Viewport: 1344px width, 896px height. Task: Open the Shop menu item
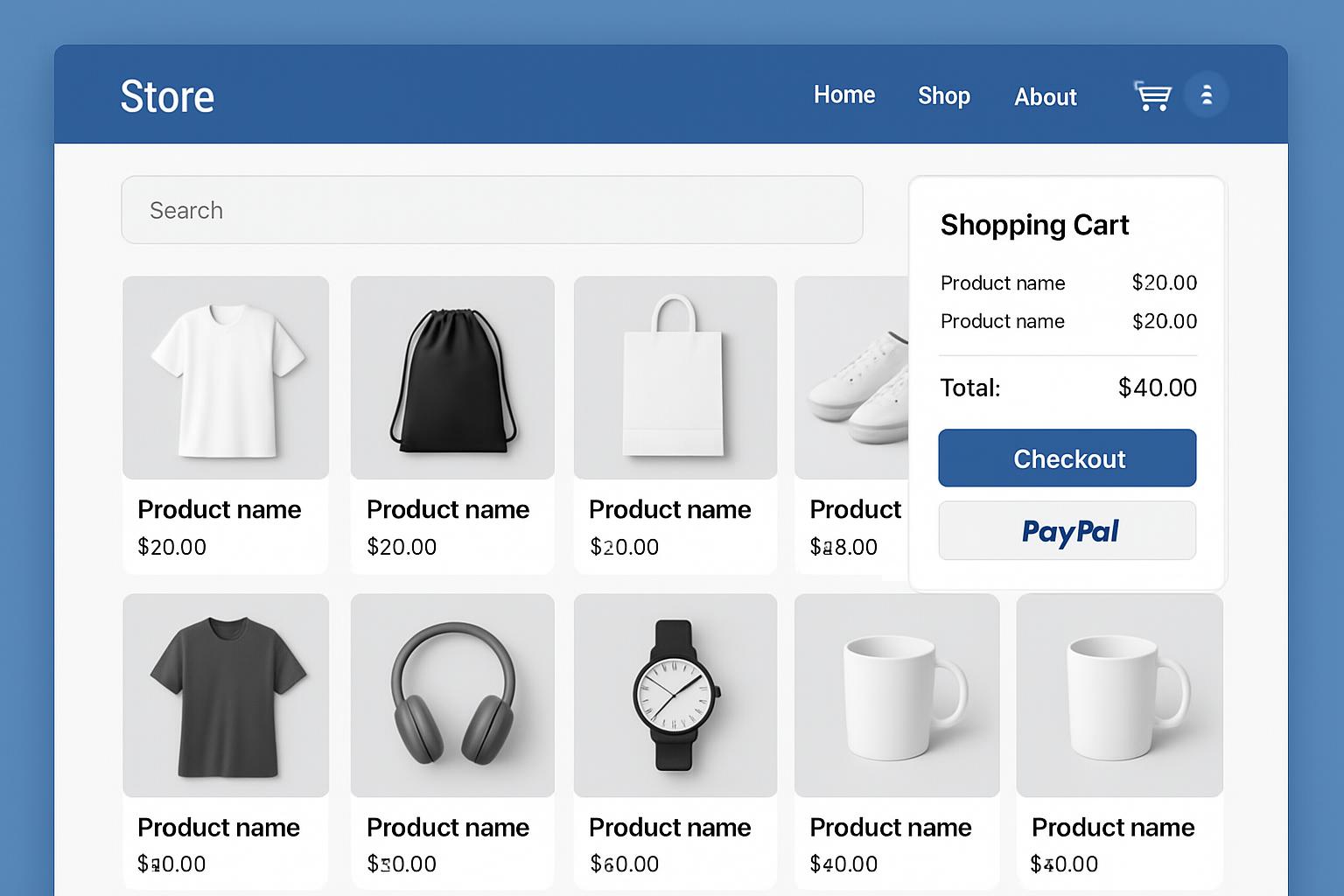(943, 95)
